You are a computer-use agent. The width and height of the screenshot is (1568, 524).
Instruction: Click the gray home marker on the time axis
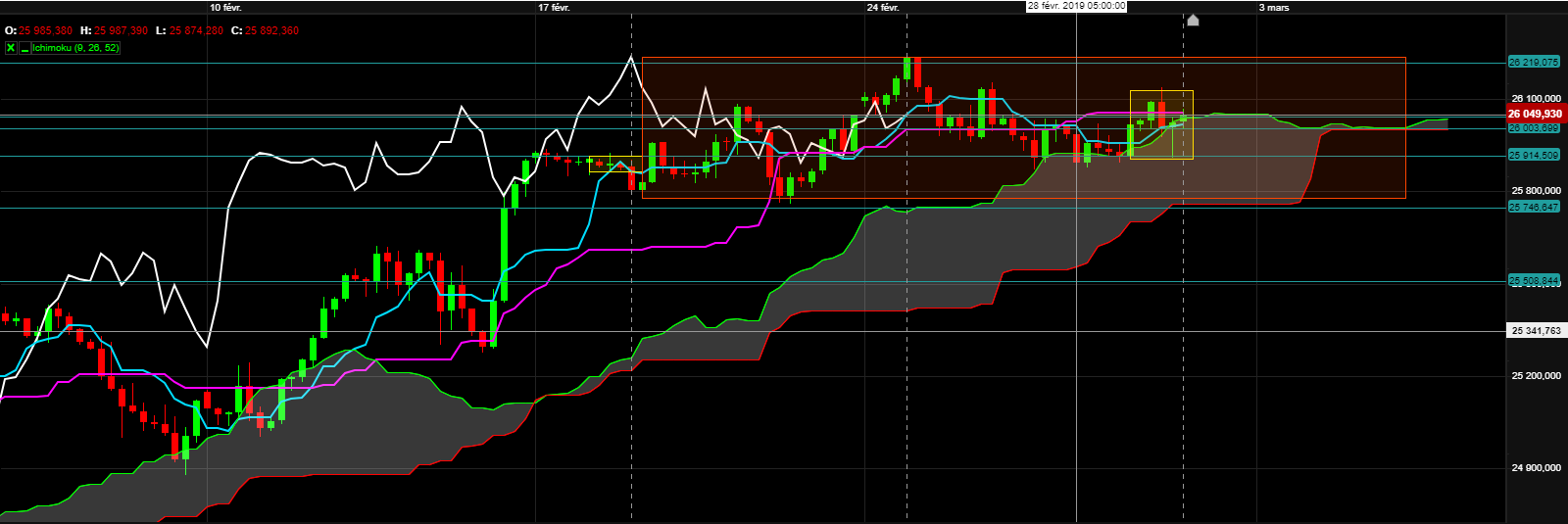click(1193, 20)
